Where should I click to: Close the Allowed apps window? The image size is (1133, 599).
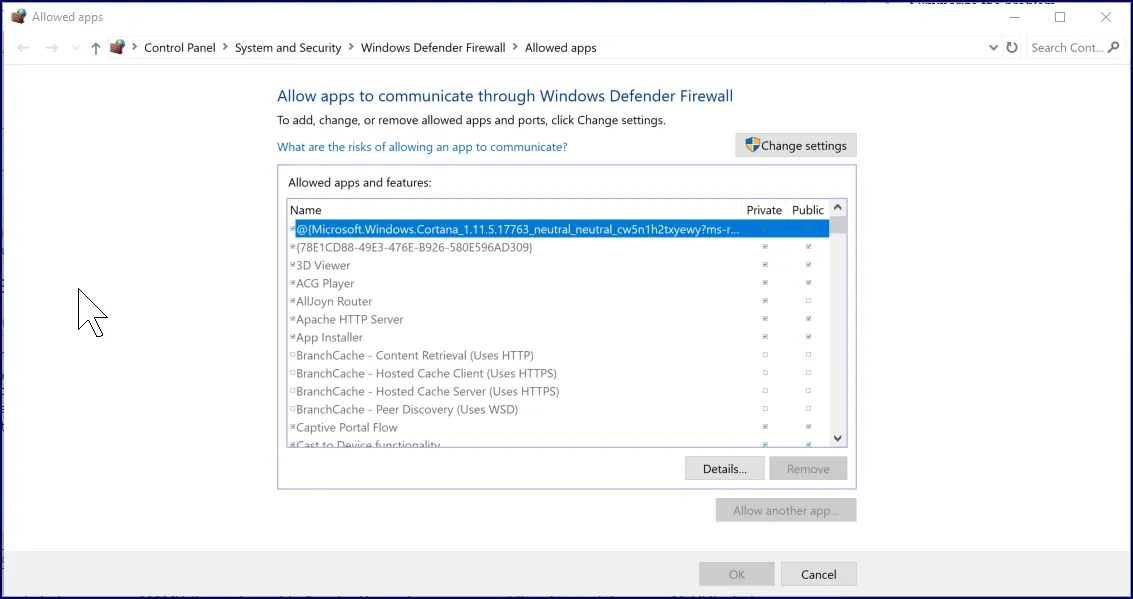(x=1106, y=17)
